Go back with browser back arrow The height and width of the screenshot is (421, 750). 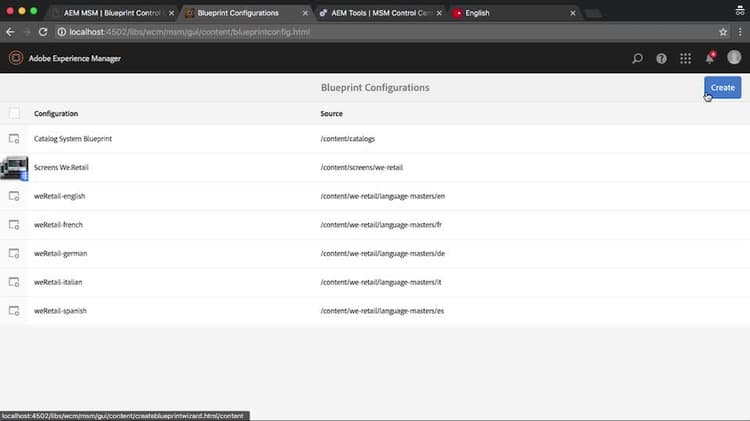[x=11, y=32]
